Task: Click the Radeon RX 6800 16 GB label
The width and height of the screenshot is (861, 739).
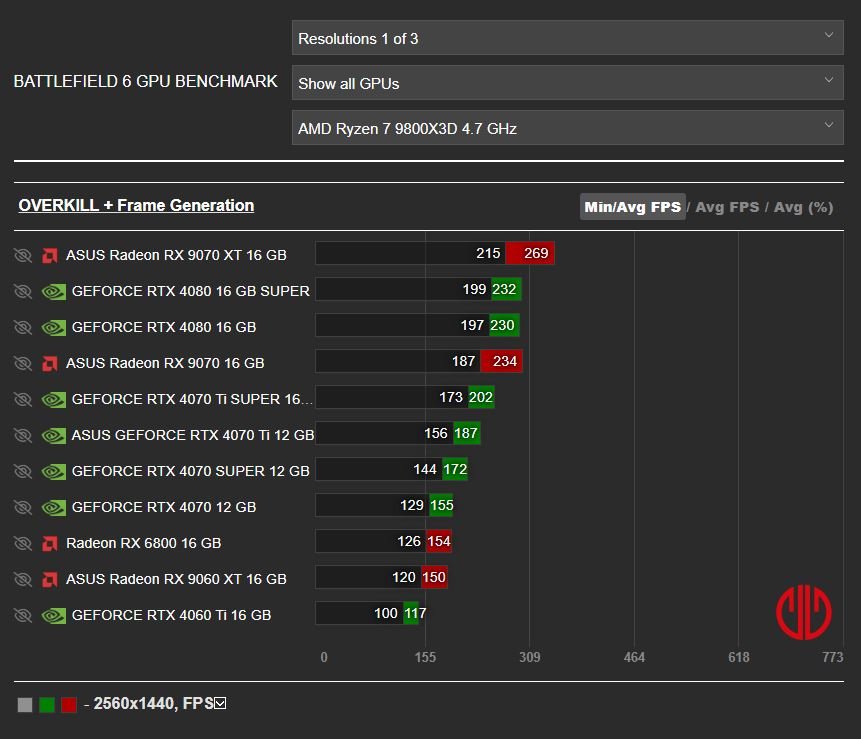Action: 143,543
